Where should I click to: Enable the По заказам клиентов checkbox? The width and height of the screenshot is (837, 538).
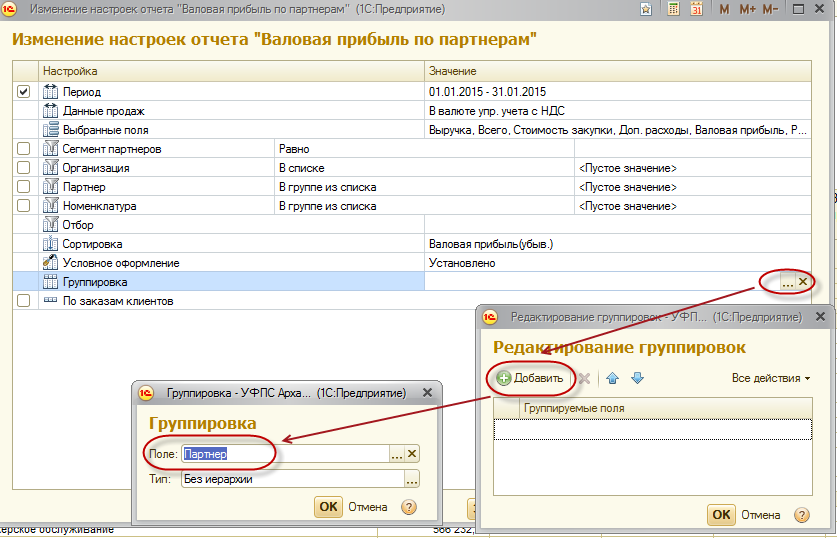[23, 300]
